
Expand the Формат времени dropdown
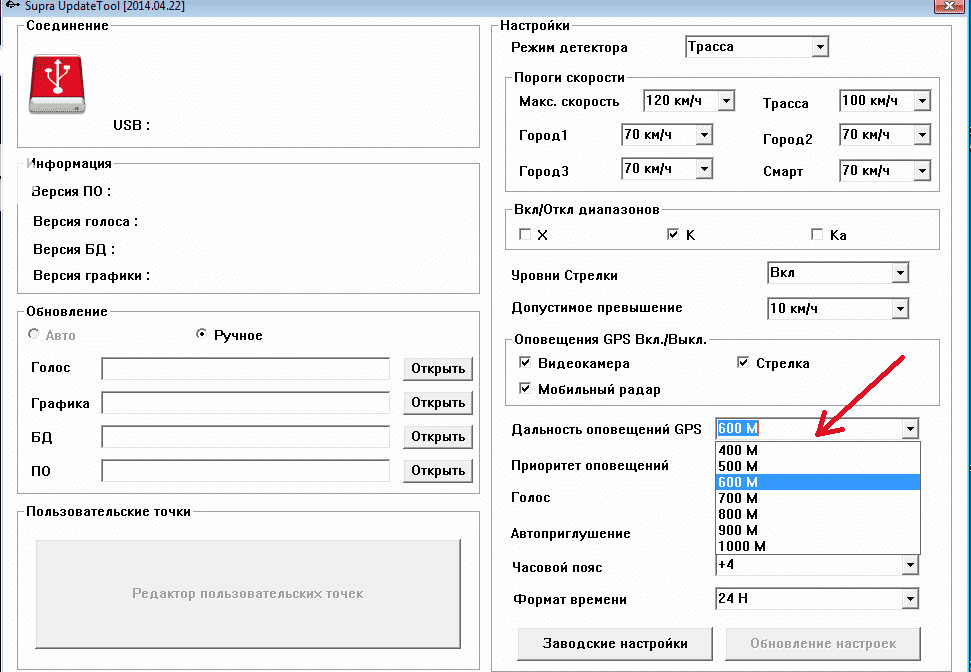(909, 599)
